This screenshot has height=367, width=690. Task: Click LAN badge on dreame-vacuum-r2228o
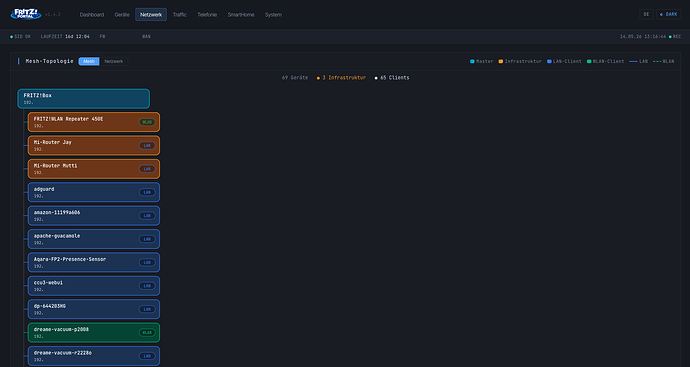147,356
